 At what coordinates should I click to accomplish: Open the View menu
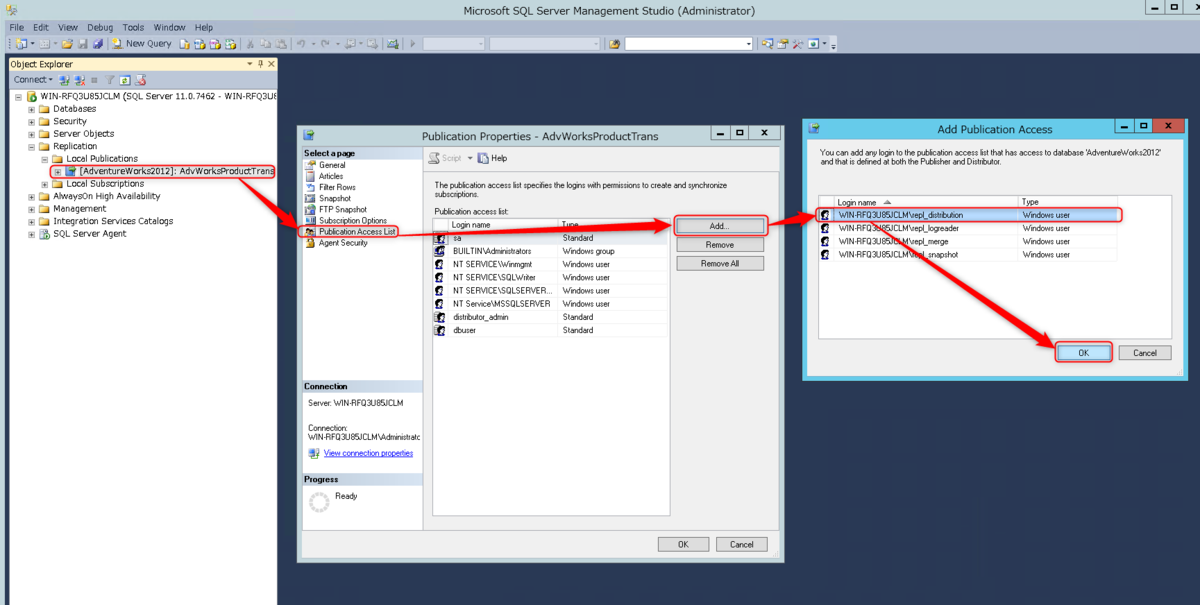point(68,28)
